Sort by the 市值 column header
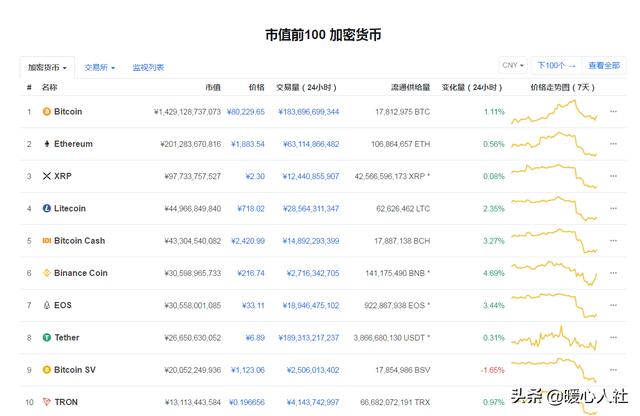The width and height of the screenshot is (640, 416). (x=213, y=87)
